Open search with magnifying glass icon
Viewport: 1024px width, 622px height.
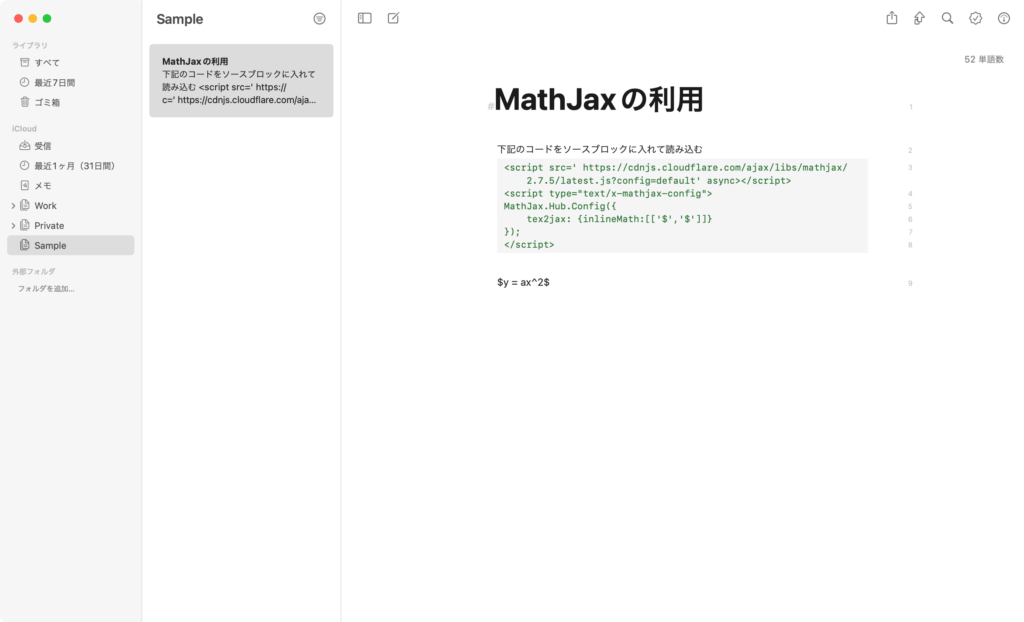click(x=947, y=18)
